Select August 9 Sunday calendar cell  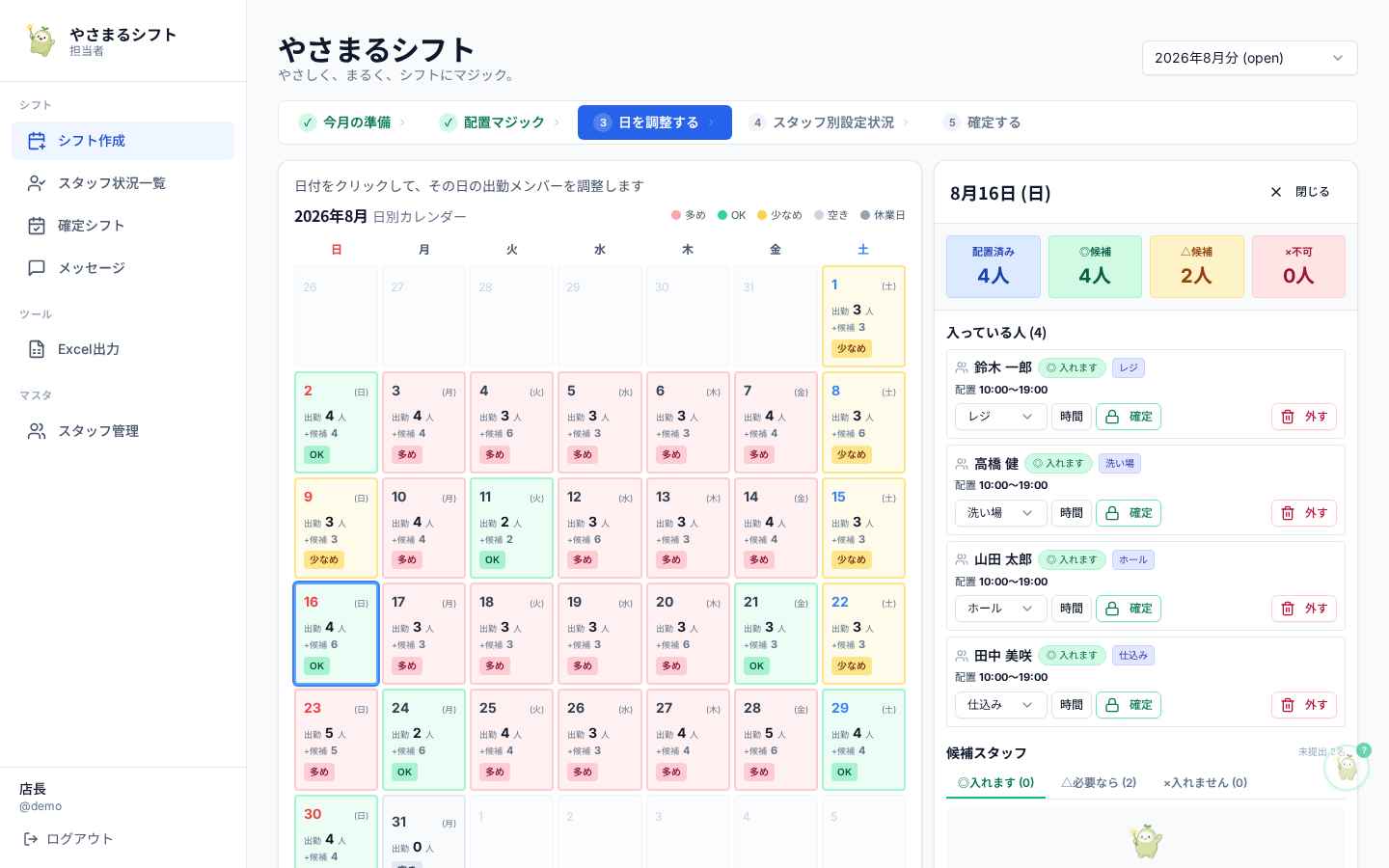(x=336, y=529)
